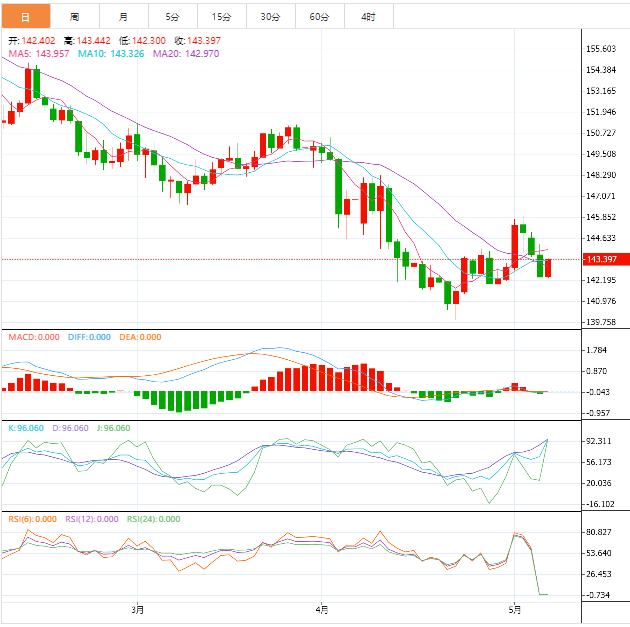Click the 4月 marker on time axis

tap(321, 608)
